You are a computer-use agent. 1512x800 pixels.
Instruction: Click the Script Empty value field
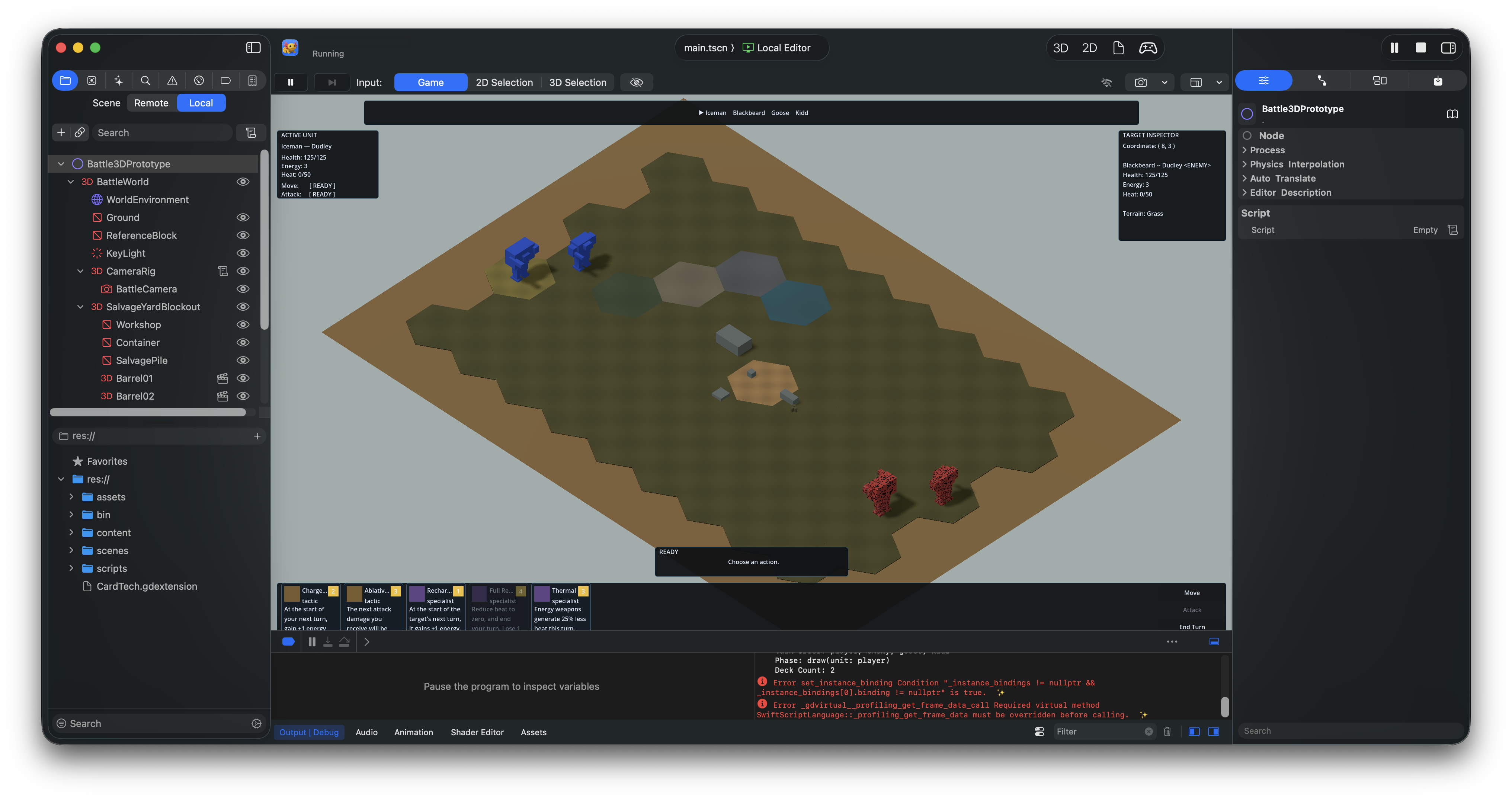[1425, 230]
